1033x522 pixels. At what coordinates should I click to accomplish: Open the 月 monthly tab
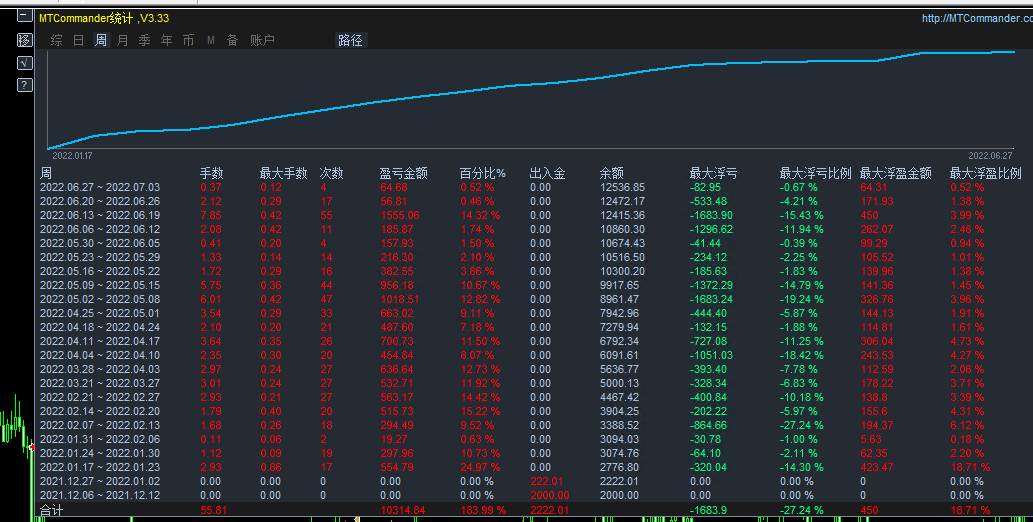point(123,40)
